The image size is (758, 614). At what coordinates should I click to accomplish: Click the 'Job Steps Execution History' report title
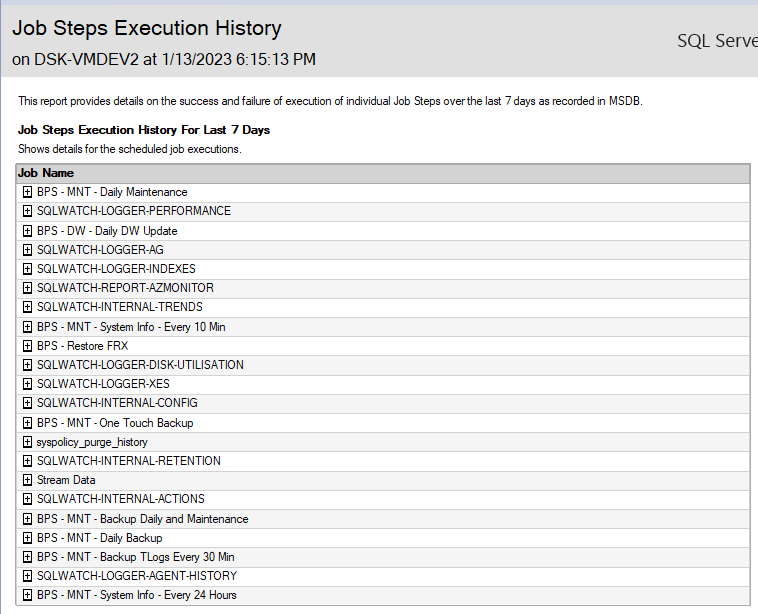click(x=147, y=29)
